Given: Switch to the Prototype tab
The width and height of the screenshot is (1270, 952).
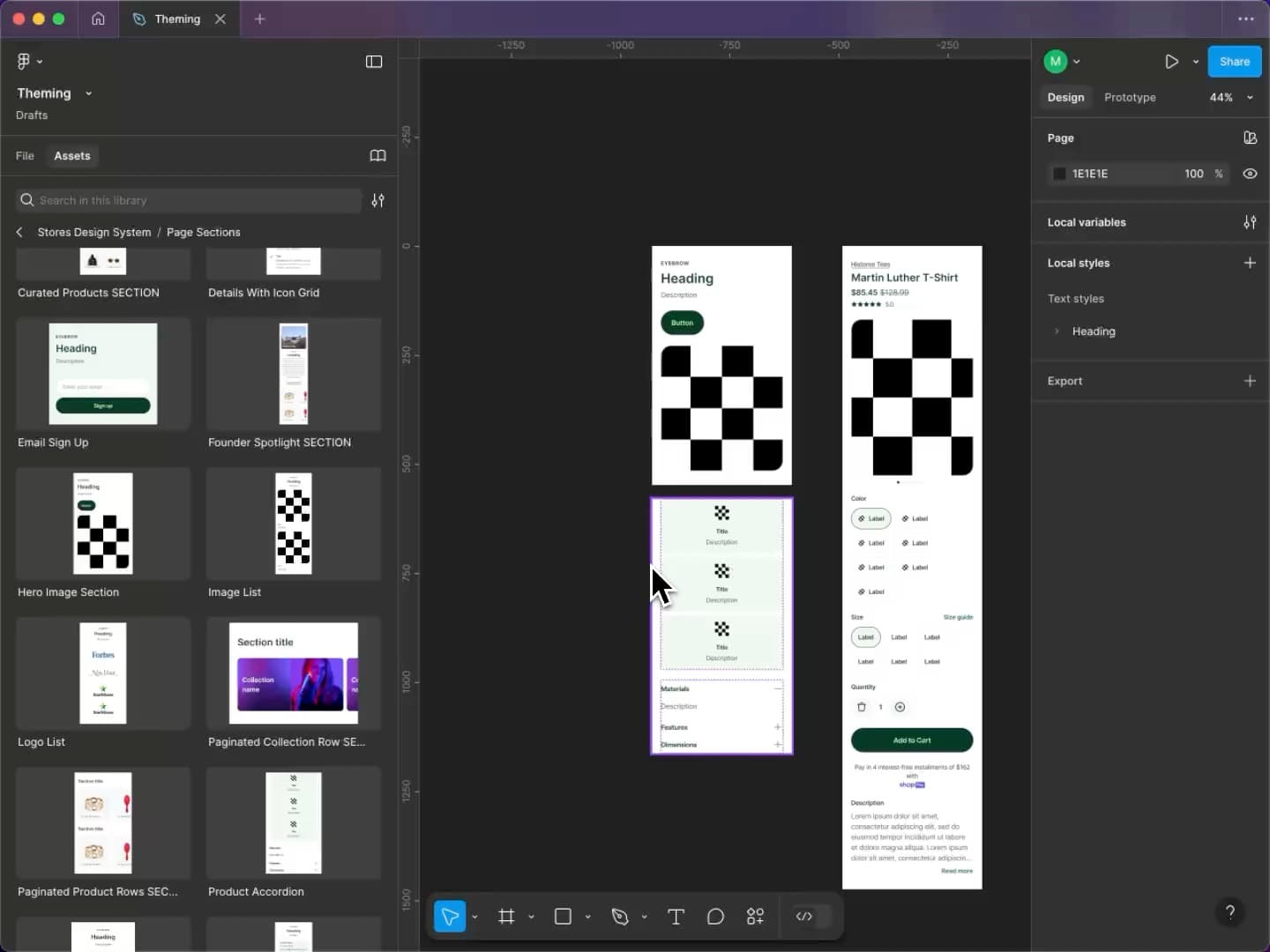Looking at the screenshot, I should [1129, 98].
